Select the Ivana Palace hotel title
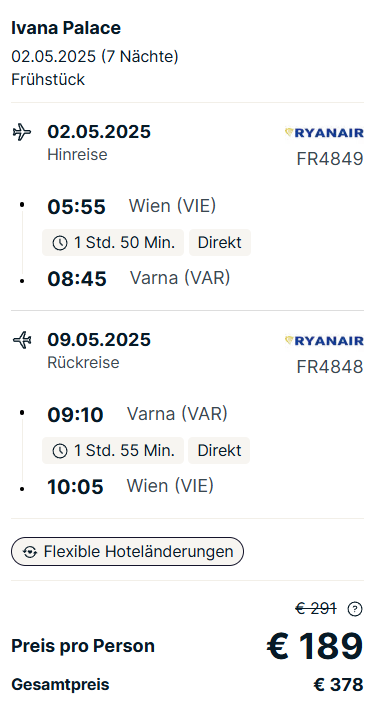 66,28
